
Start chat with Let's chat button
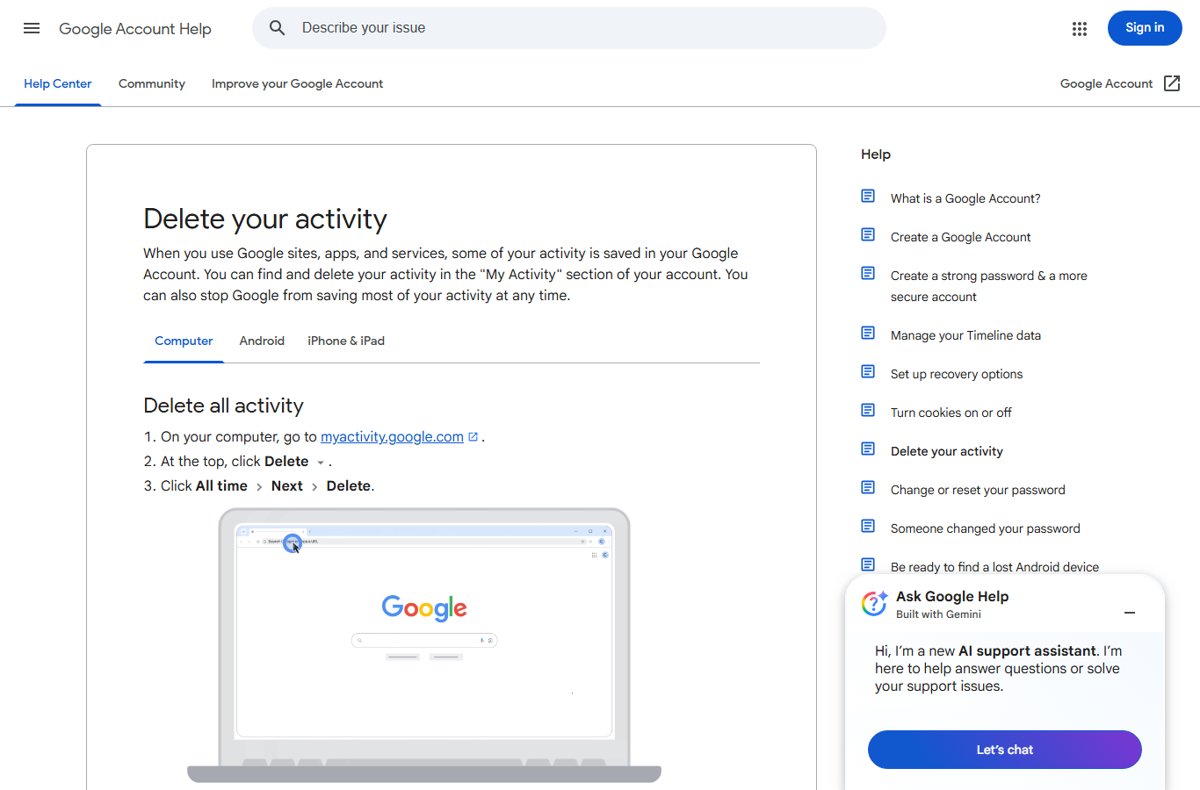[1004, 750]
